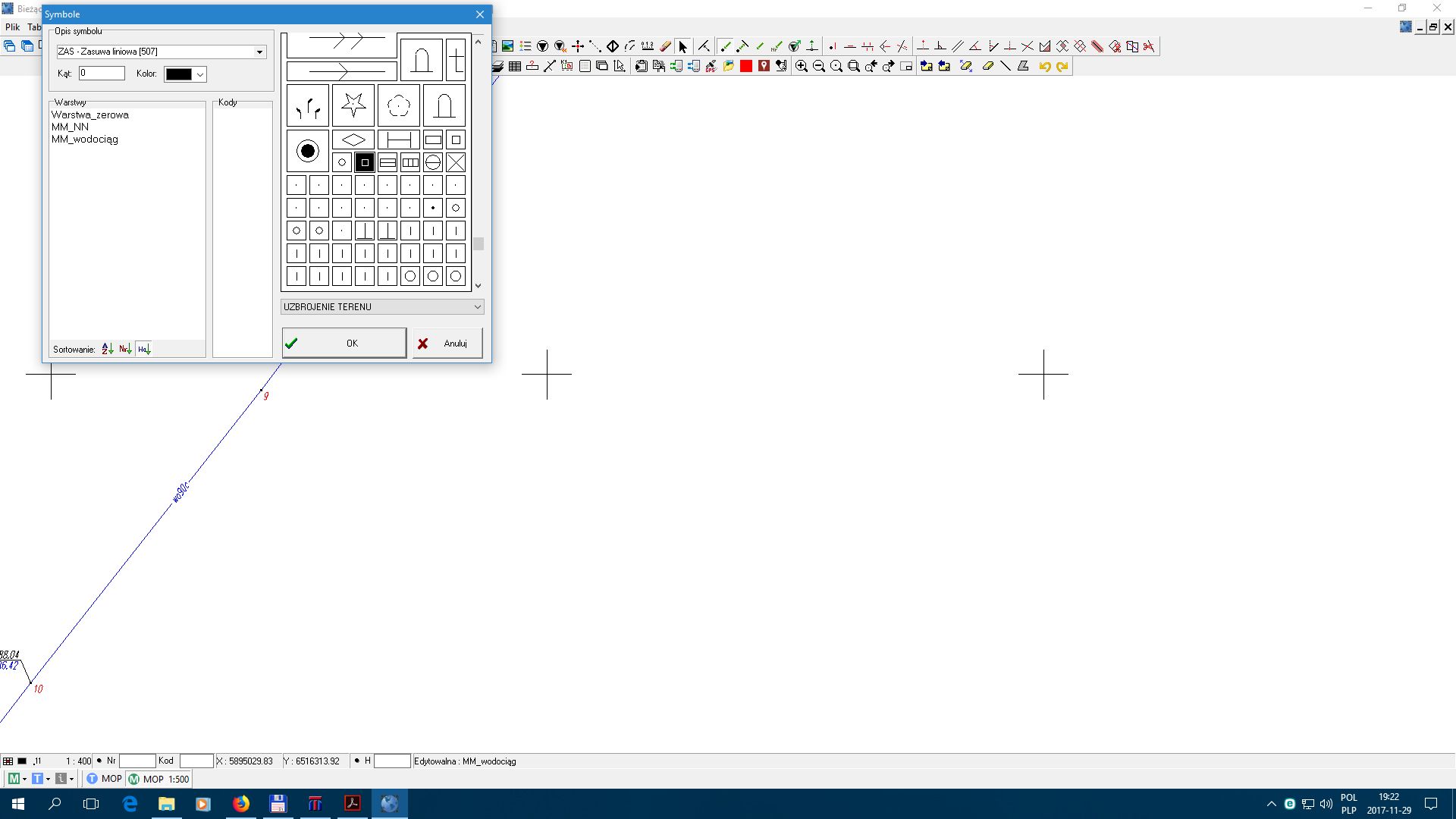The image size is (1456, 819).
Task: Click the raster image picture icon
Action: click(x=508, y=46)
